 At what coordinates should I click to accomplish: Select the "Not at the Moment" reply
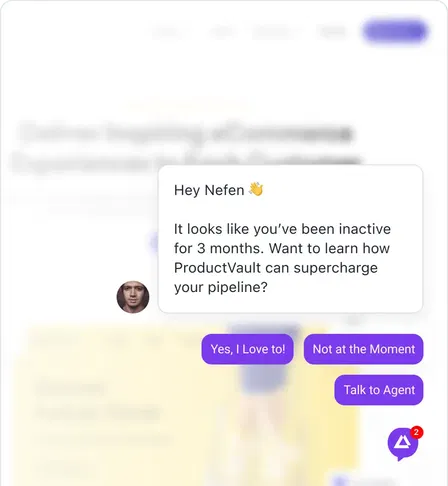(x=364, y=349)
